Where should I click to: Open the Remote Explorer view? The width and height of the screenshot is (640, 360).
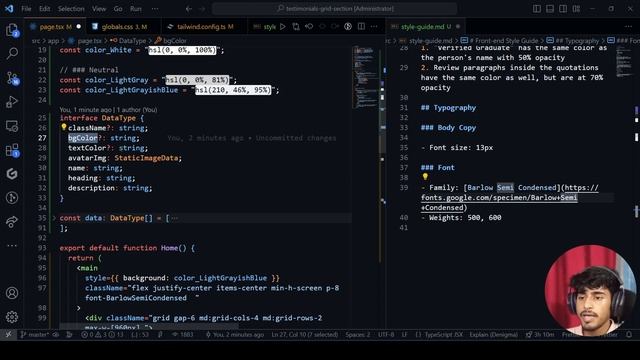click(12, 126)
